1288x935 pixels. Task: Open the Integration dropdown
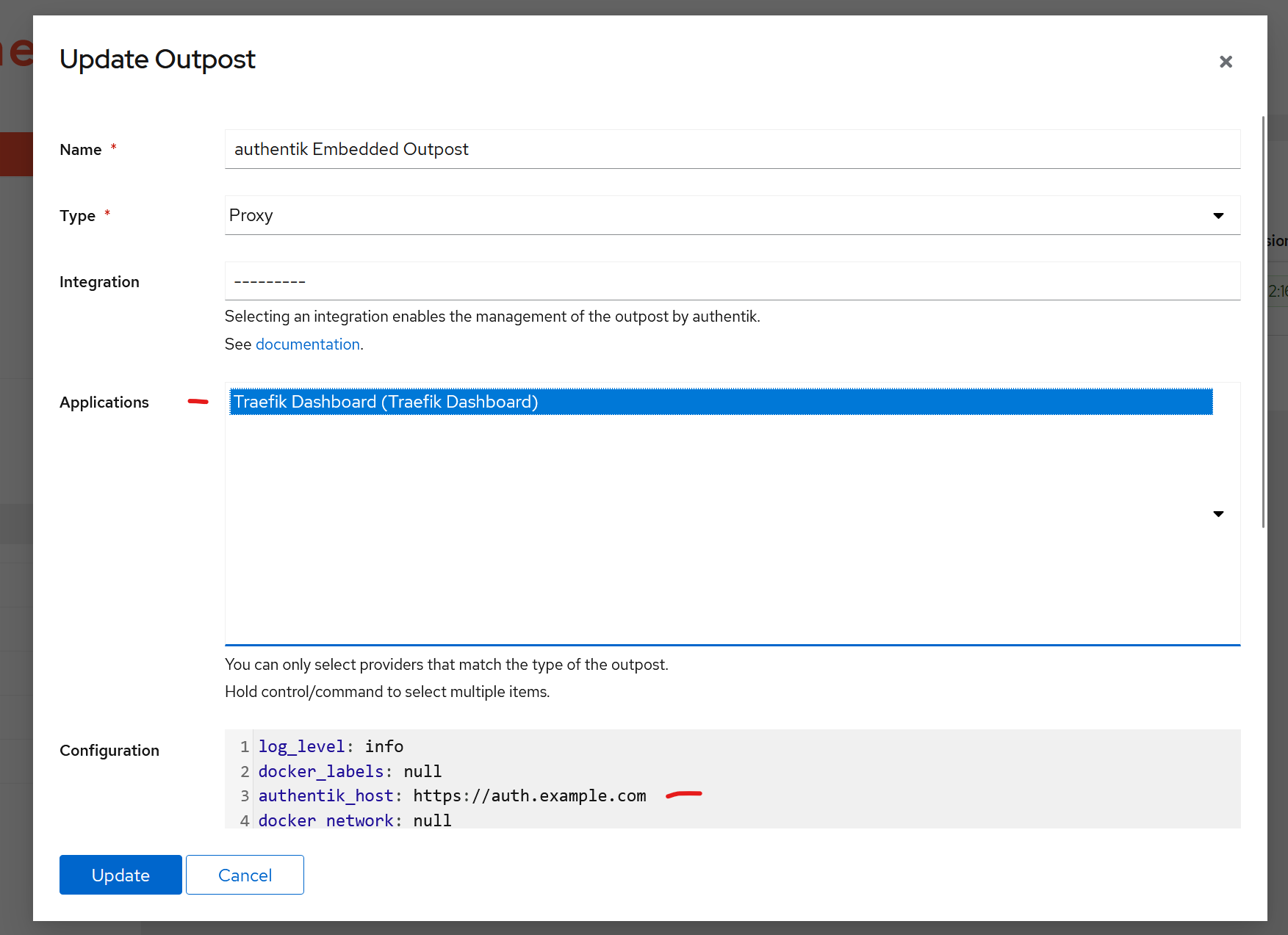click(733, 281)
